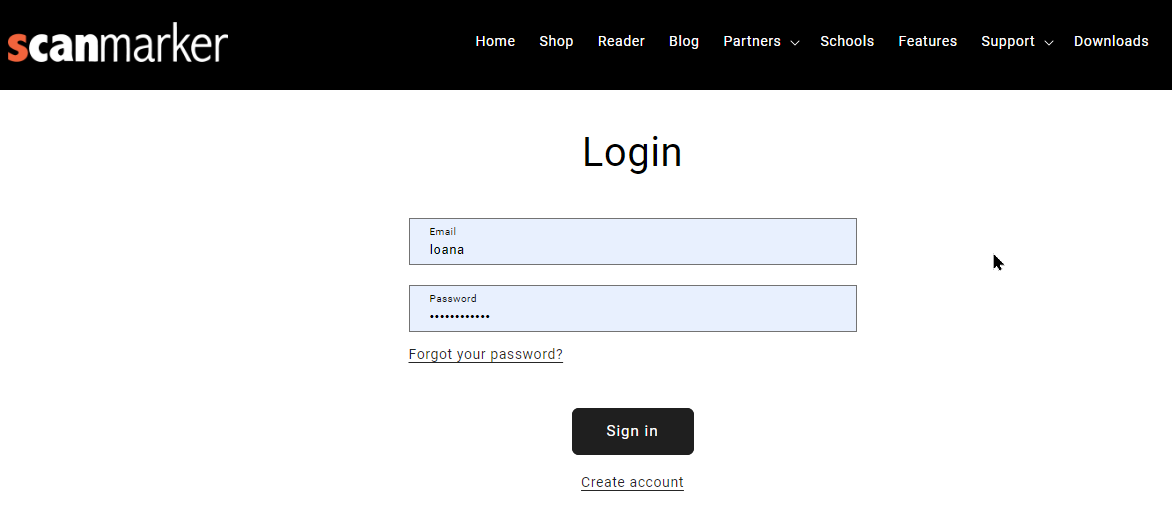Visit the Blog page
Screen dimensions: 1172x528
[684, 41]
